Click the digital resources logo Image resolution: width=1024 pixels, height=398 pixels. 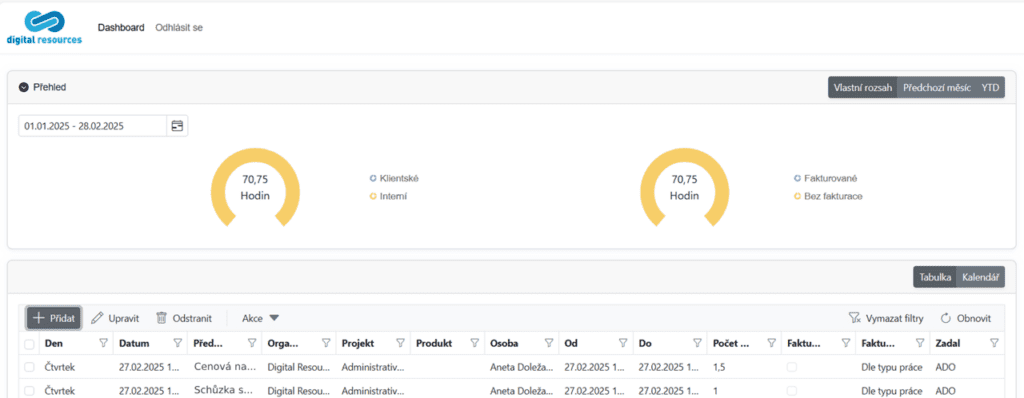44,27
